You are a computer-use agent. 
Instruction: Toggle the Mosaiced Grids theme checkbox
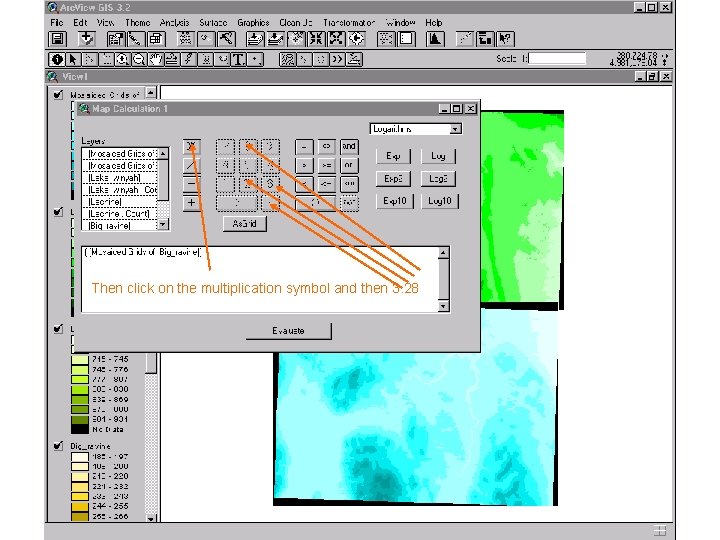click(x=58, y=95)
